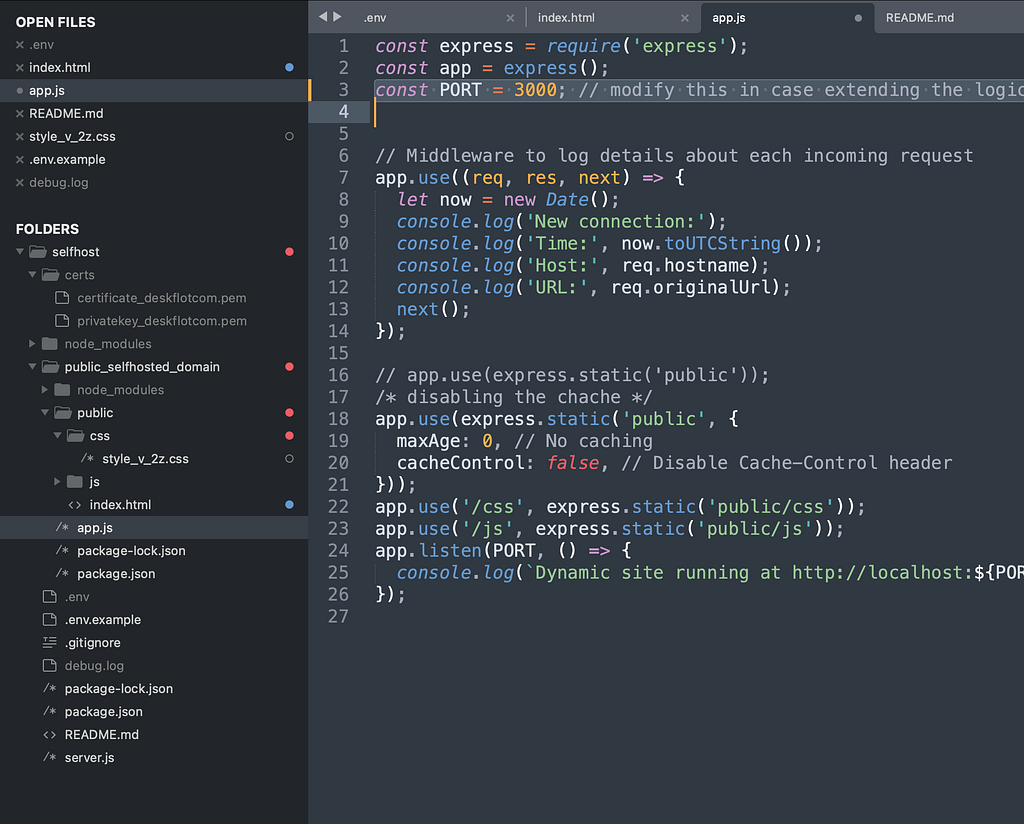1024x824 pixels.
Task: Place cursor on empty line 4
Action: tap(666, 112)
